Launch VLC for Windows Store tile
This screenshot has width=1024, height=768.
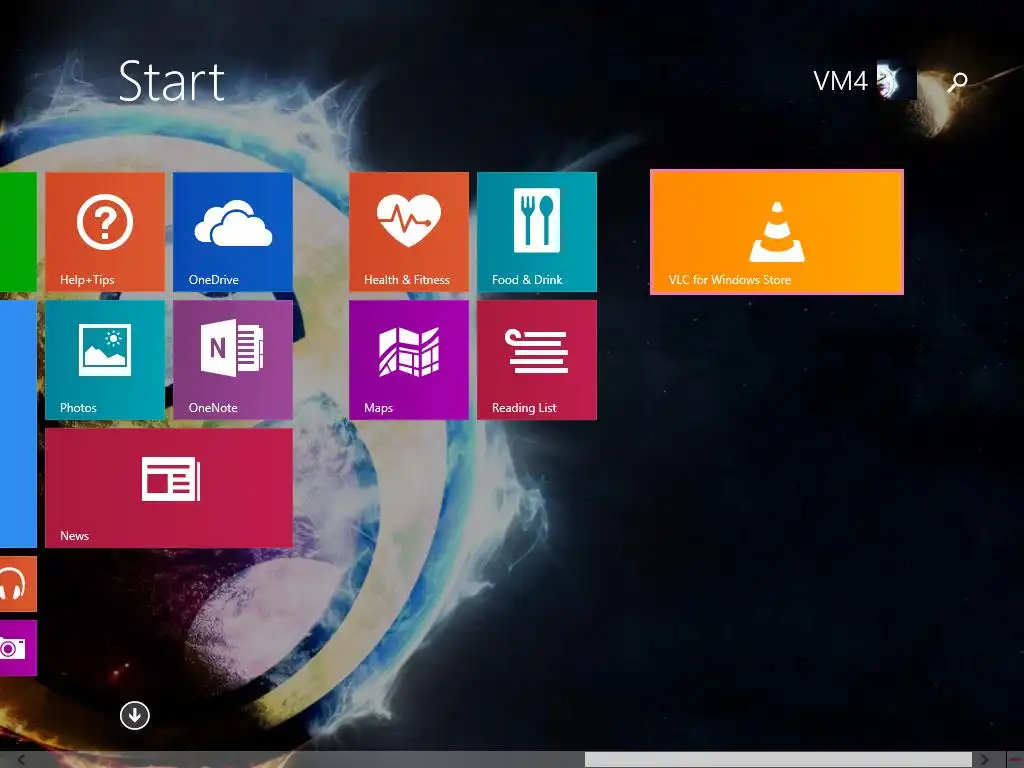[x=777, y=232]
